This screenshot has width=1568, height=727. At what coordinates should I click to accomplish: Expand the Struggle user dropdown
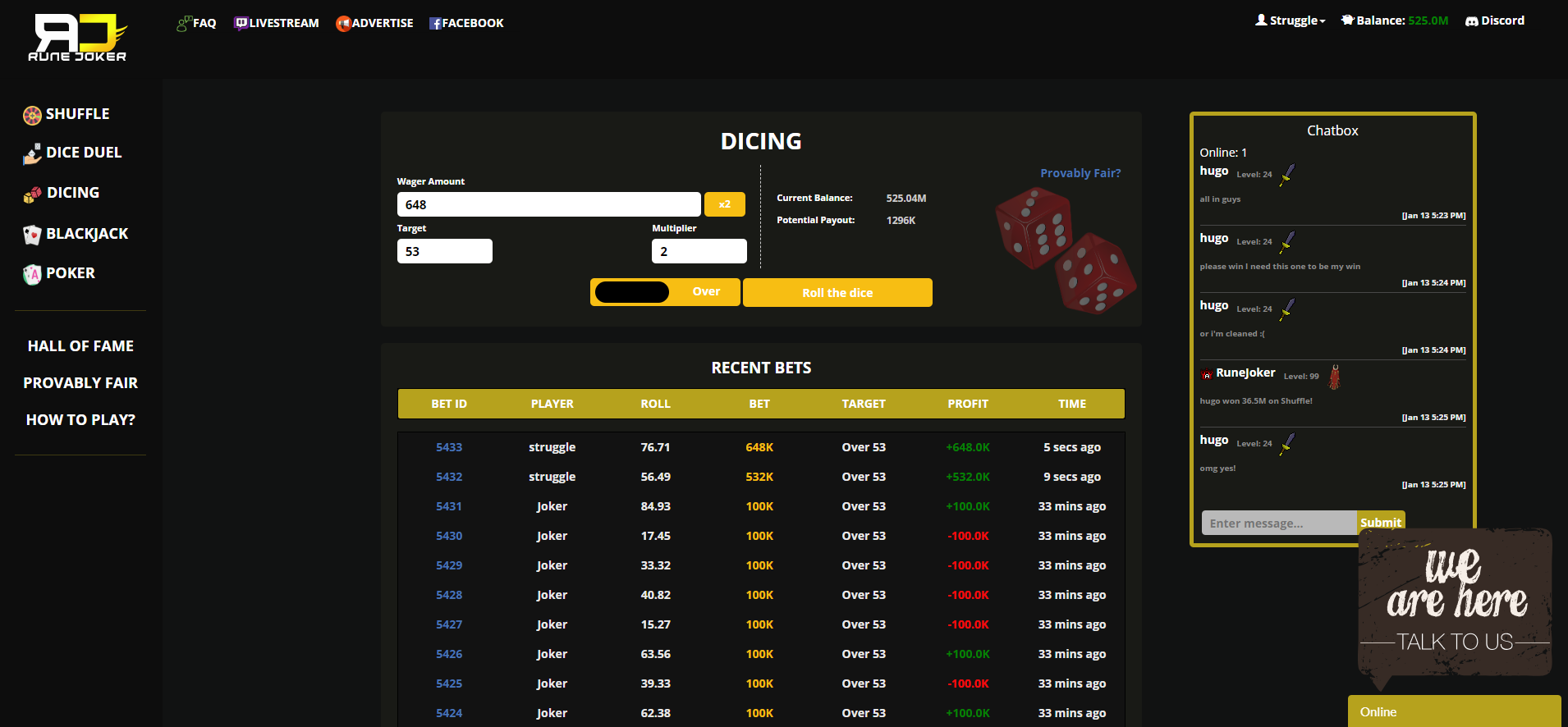point(1291,21)
